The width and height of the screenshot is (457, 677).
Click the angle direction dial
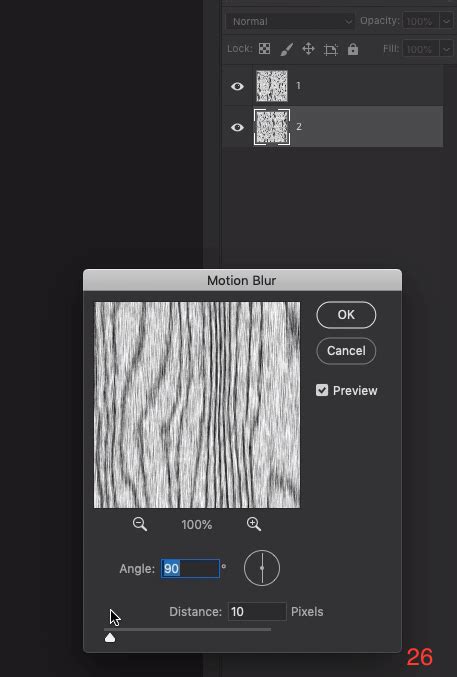pos(262,568)
